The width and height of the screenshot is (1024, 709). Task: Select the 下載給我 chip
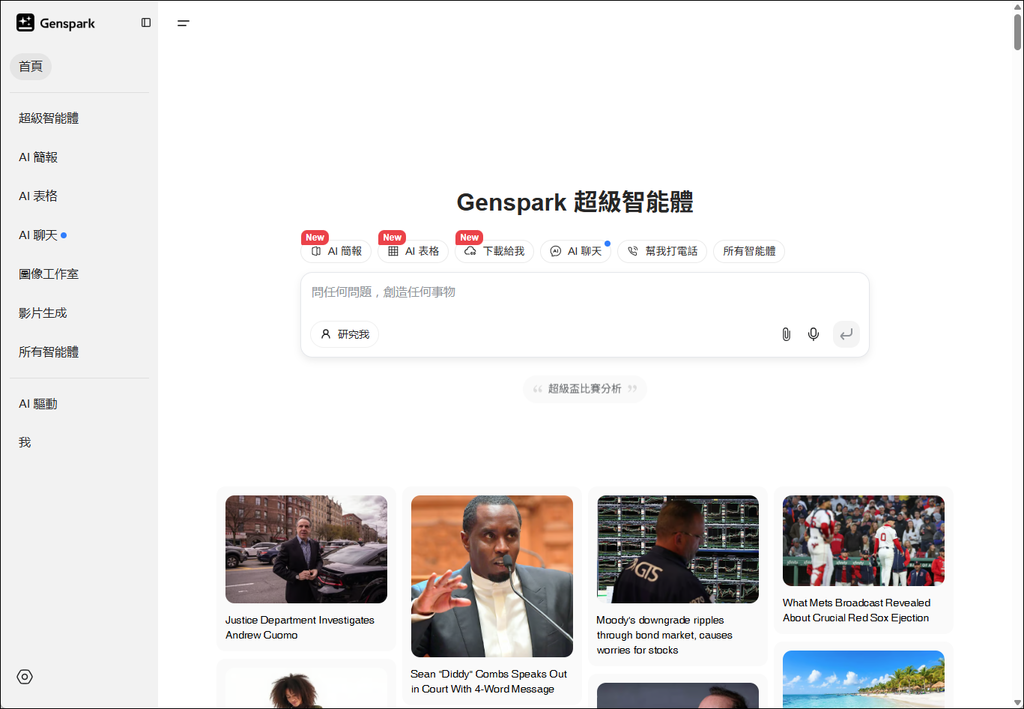pyautogui.click(x=494, y=251)
